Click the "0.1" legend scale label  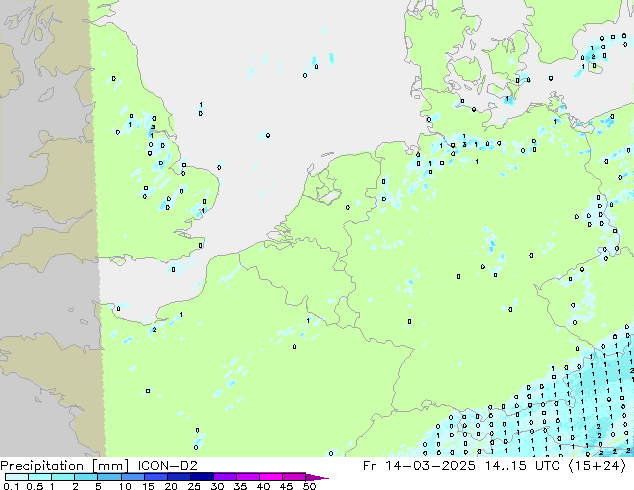(x=11, y=486)
